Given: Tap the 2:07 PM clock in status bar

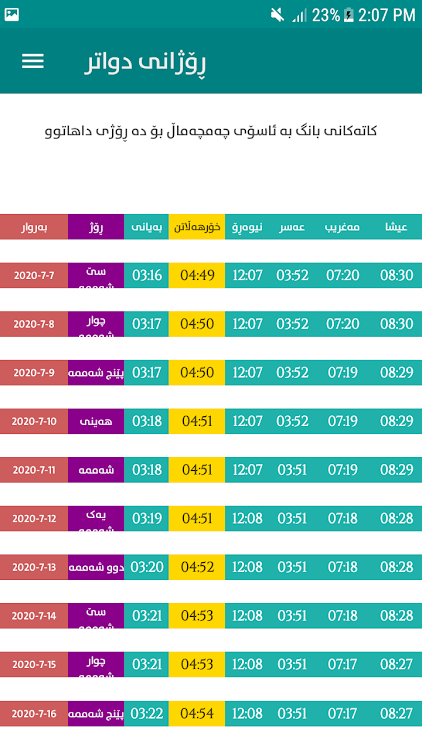Looking at the screenshot, I should [x=387, y=15].
